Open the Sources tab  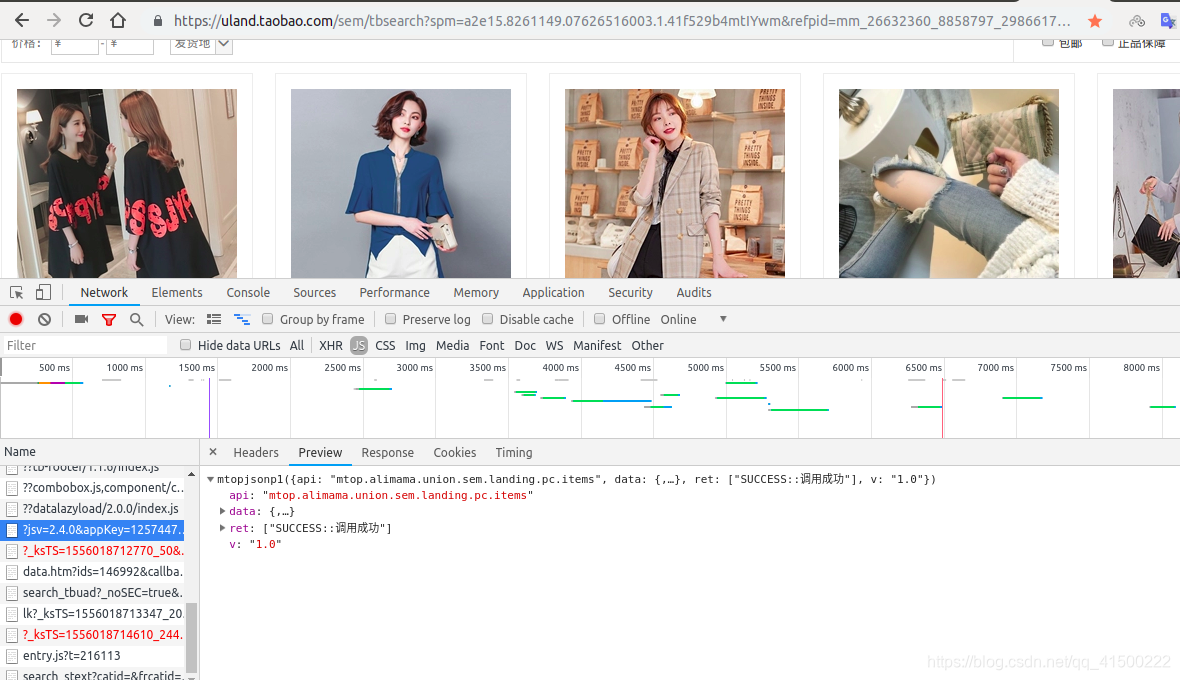click(x=315, y=293)
